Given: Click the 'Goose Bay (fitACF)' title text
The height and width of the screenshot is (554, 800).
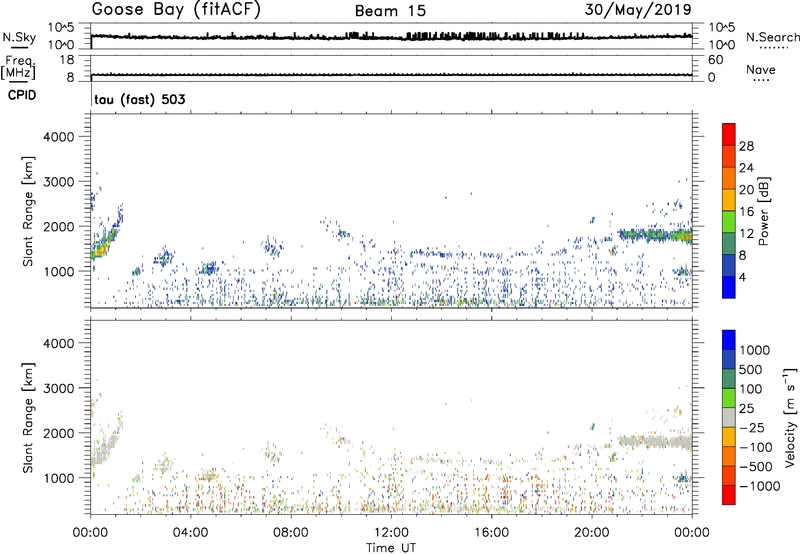Looking at the screenshot, I should (176, 10).
